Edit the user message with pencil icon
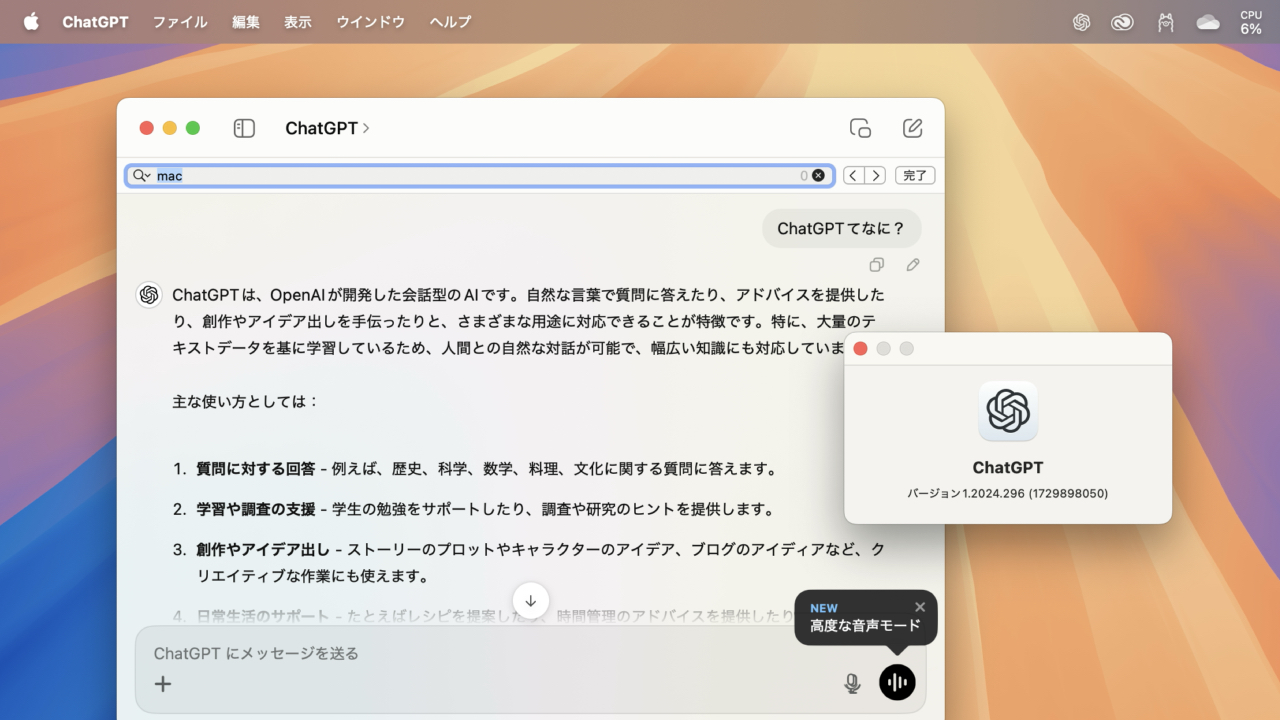Screen dimensions: 1280x720 [913, 265]
